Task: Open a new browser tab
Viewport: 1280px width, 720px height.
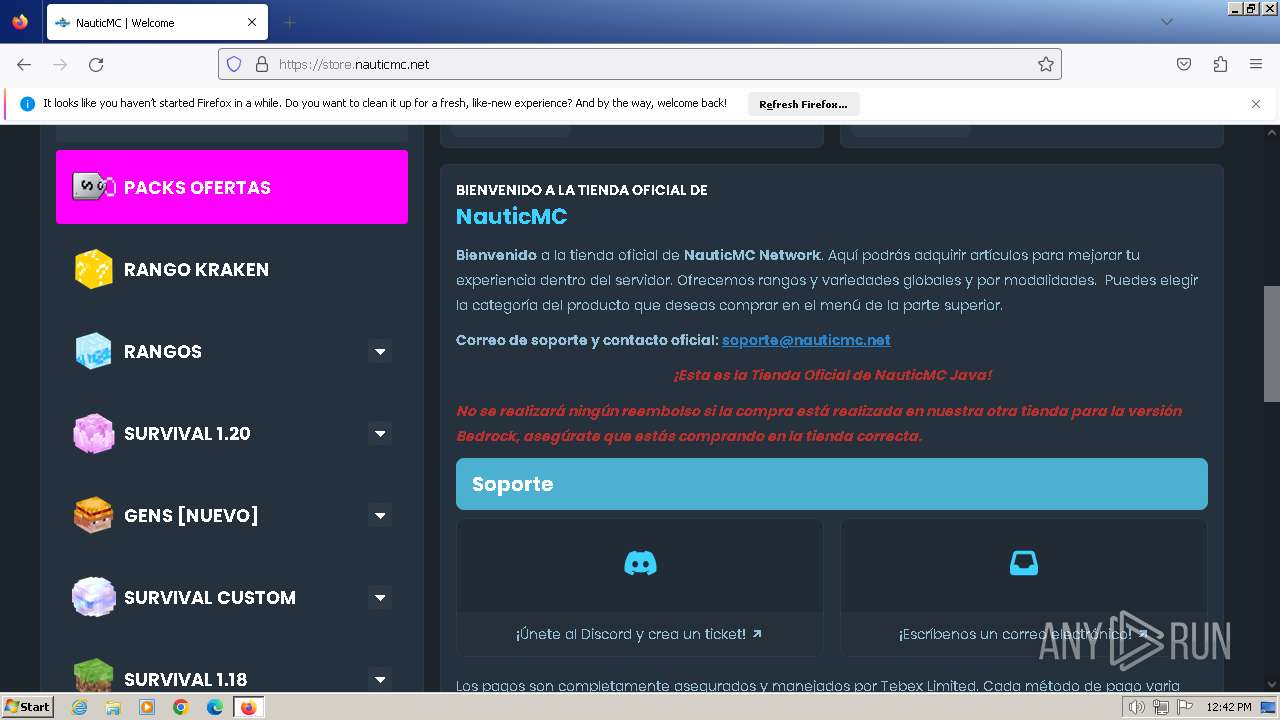Action: point(289,22)
